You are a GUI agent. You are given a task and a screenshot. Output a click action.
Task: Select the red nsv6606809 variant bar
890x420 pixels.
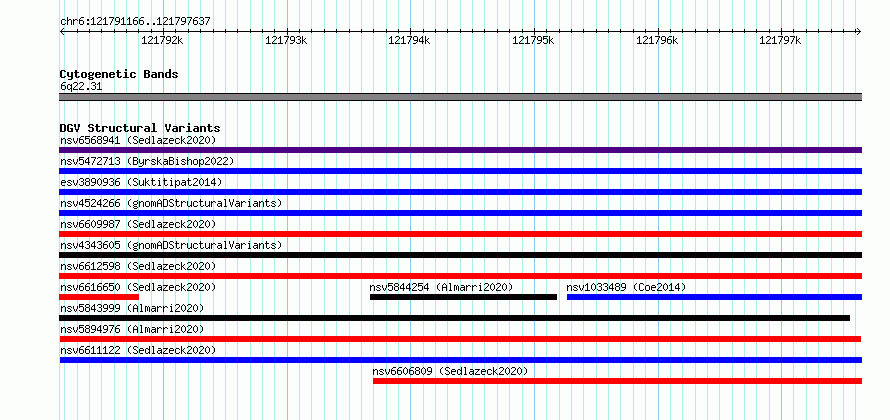coord(618,381)
